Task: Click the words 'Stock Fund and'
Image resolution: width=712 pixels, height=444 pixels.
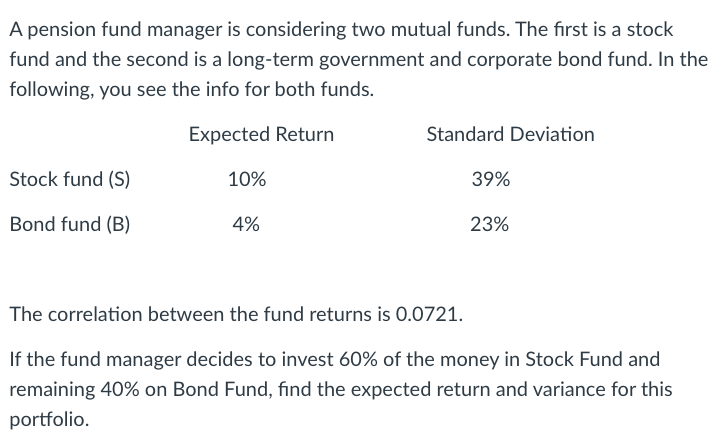Action: coord(593,360)
